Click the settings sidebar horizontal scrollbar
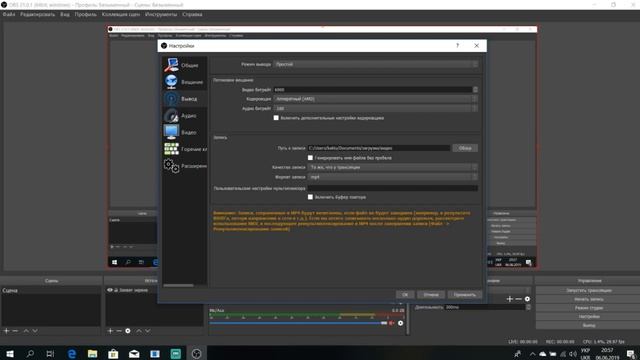This screenshot has height=360, width=640. point(178,285)
